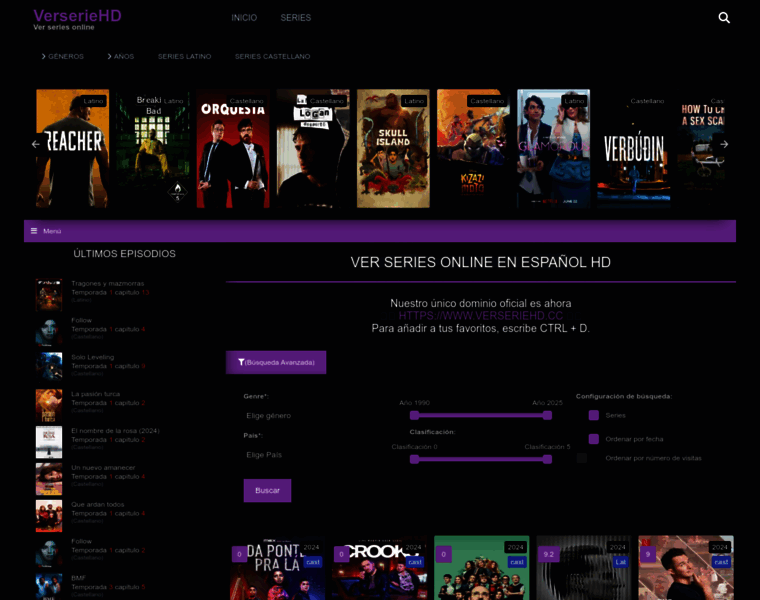Viewport: 760px width, 600px height.
Task: Open the Reacher poster
Action: [x=73, y=148]
